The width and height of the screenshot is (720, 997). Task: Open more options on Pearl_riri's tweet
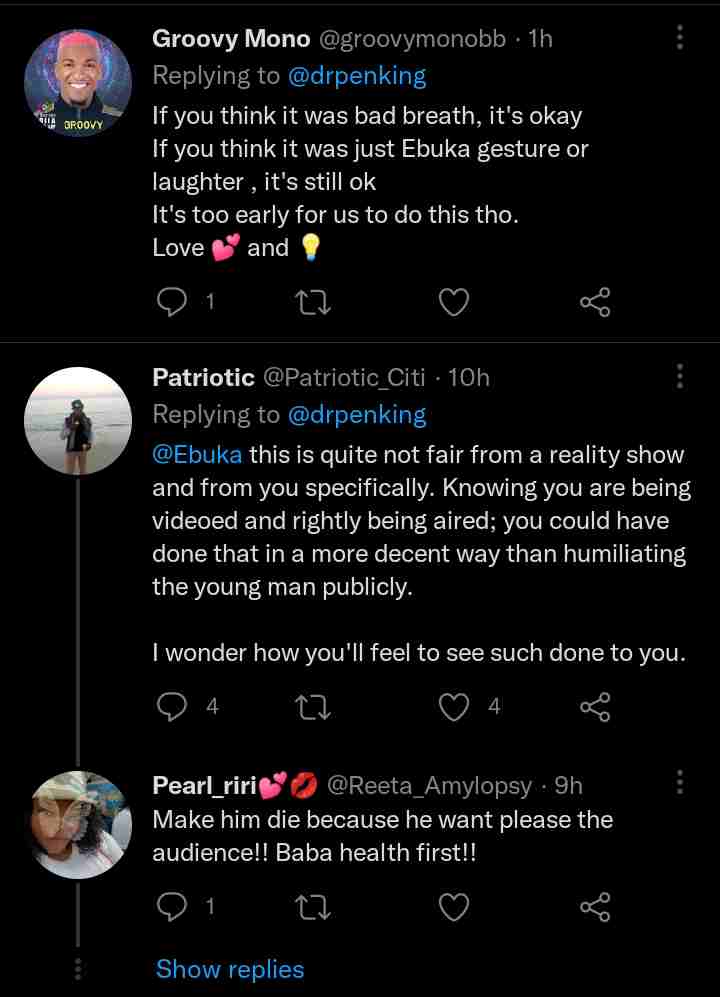tap(680, 785)
